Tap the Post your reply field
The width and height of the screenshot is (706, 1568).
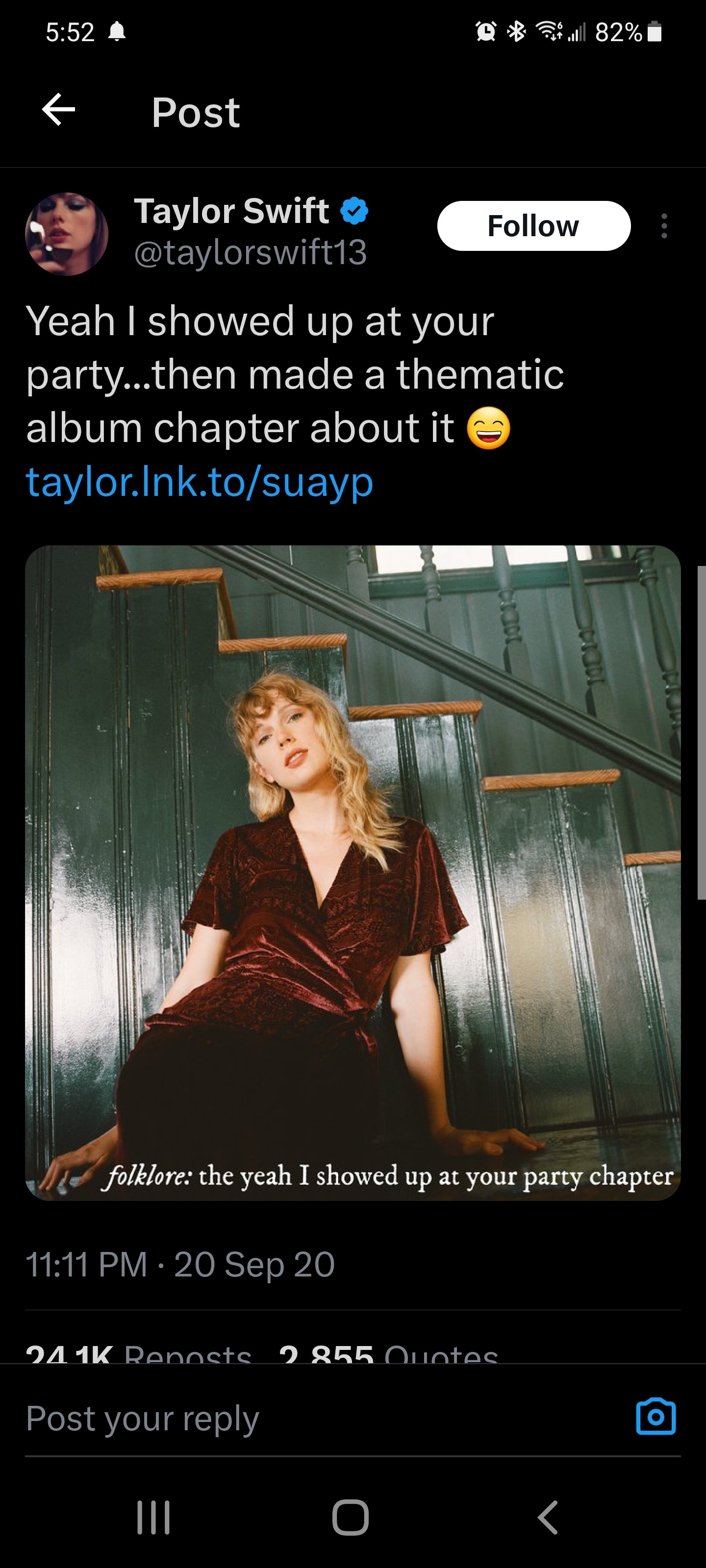point(304,1418)
